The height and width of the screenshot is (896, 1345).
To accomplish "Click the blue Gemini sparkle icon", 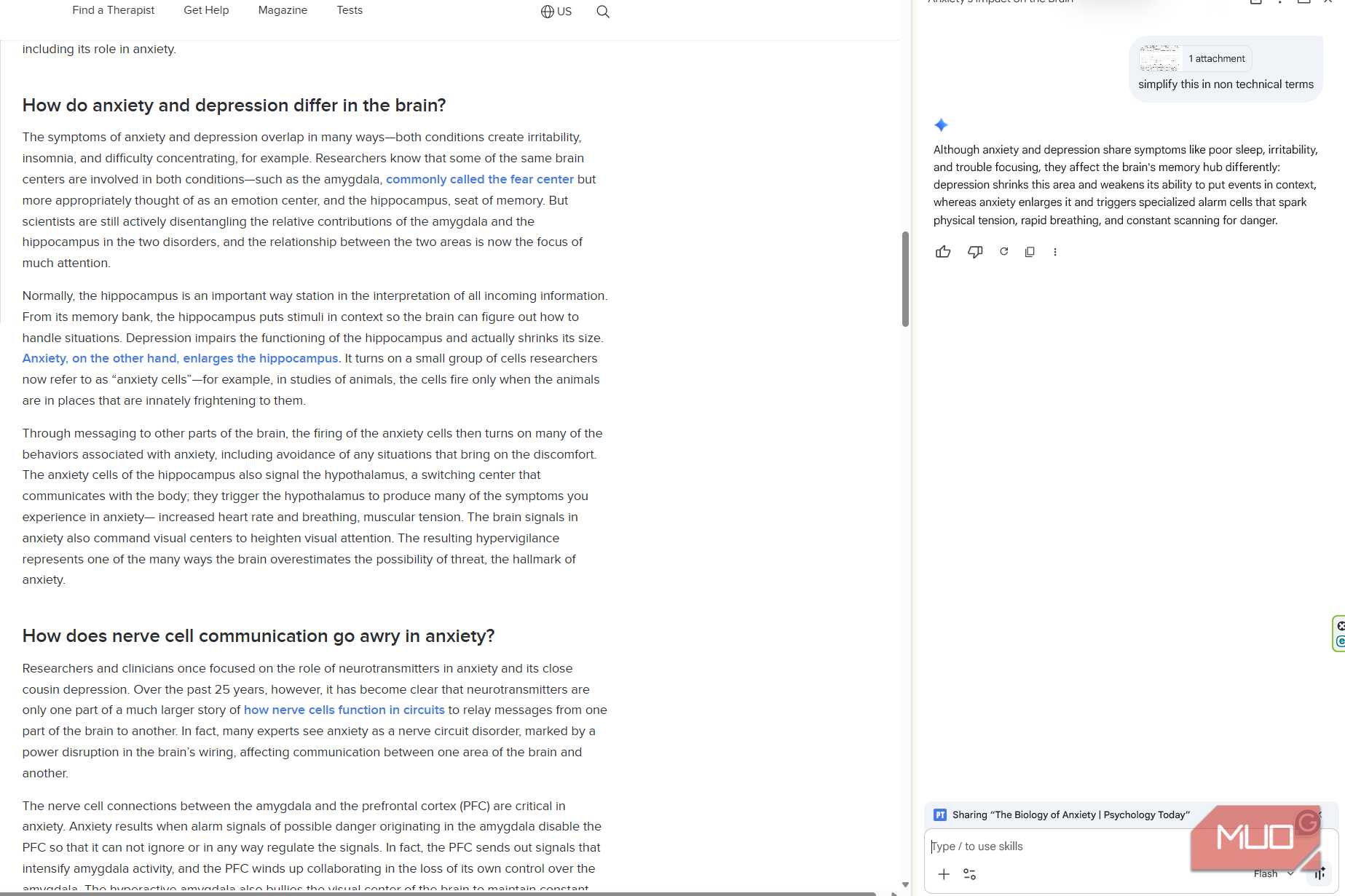I will [941, 125].
